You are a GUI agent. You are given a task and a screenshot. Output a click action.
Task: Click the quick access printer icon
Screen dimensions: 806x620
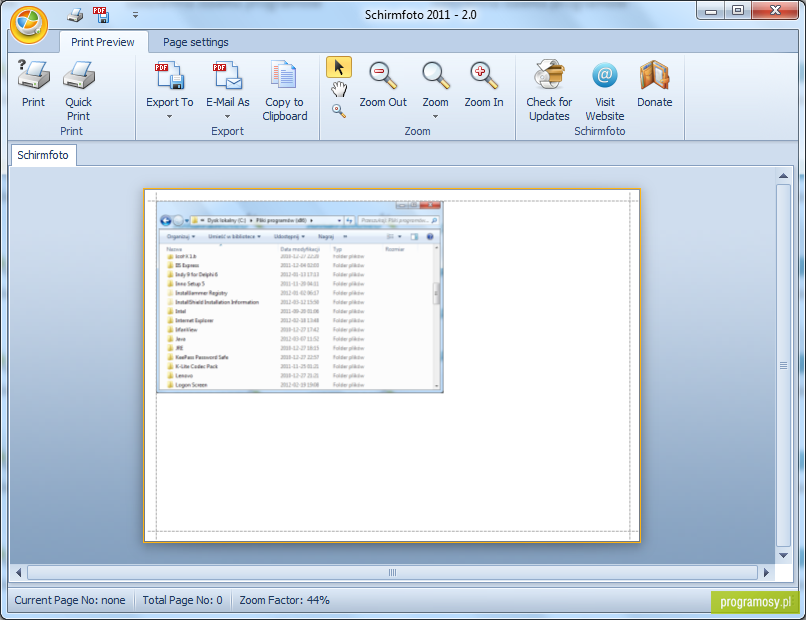click(x=75, y=15)
